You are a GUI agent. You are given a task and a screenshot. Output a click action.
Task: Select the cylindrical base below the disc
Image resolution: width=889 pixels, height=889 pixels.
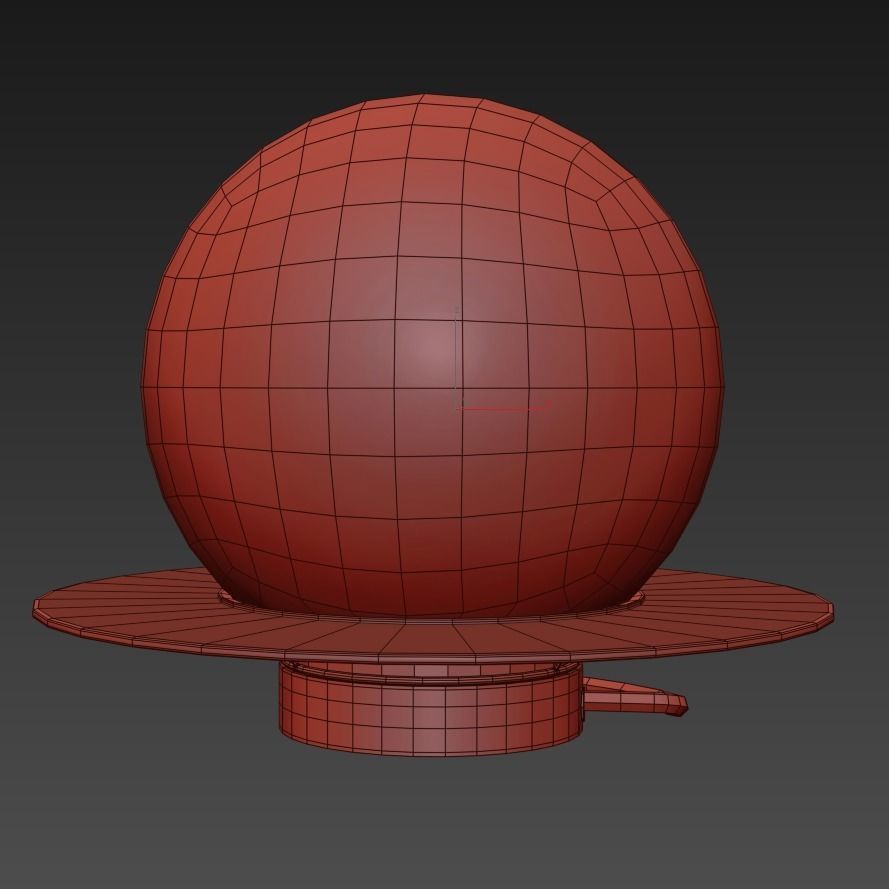[x=431, y=712]
